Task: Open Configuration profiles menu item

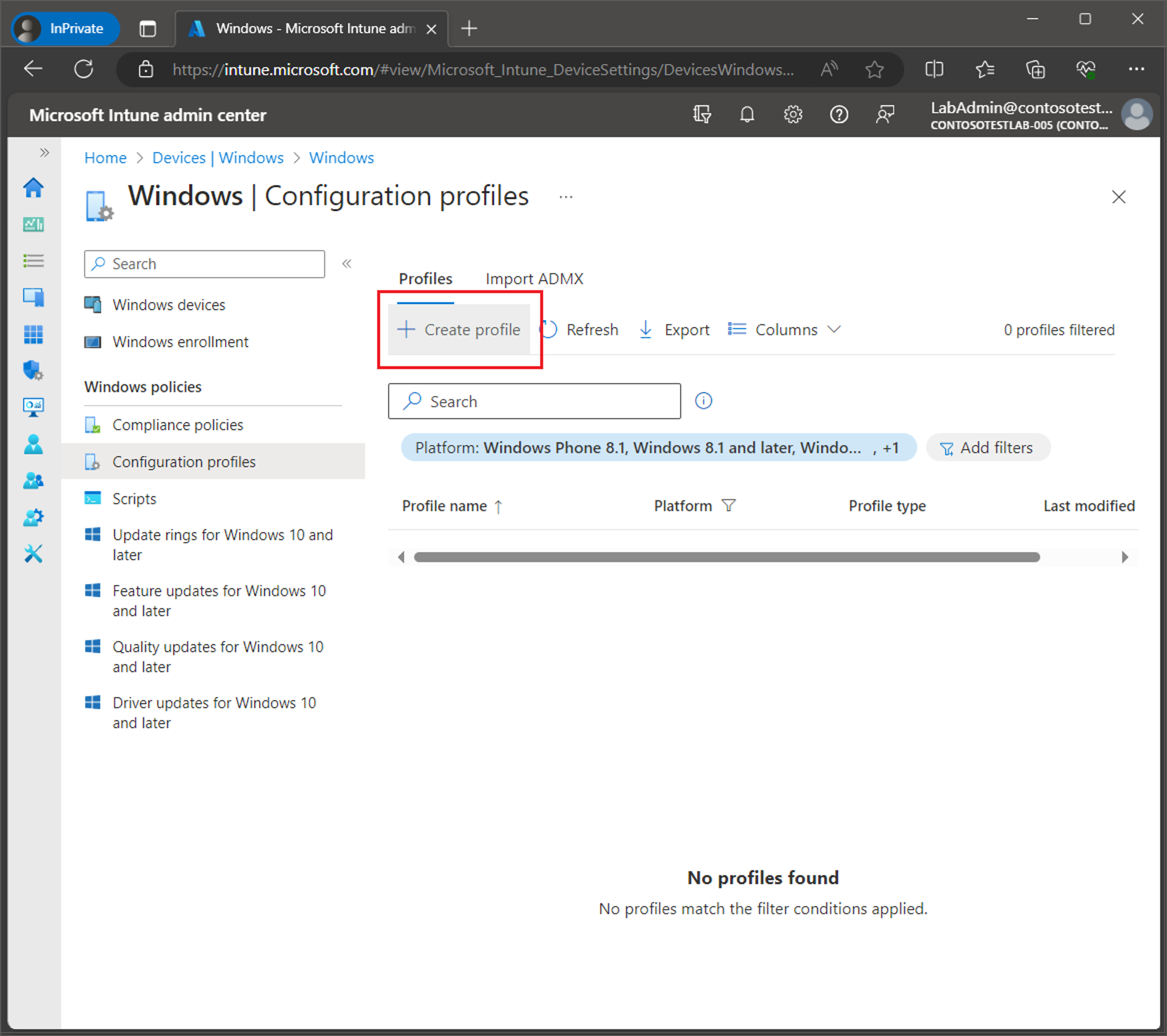Action: [213, 461]
